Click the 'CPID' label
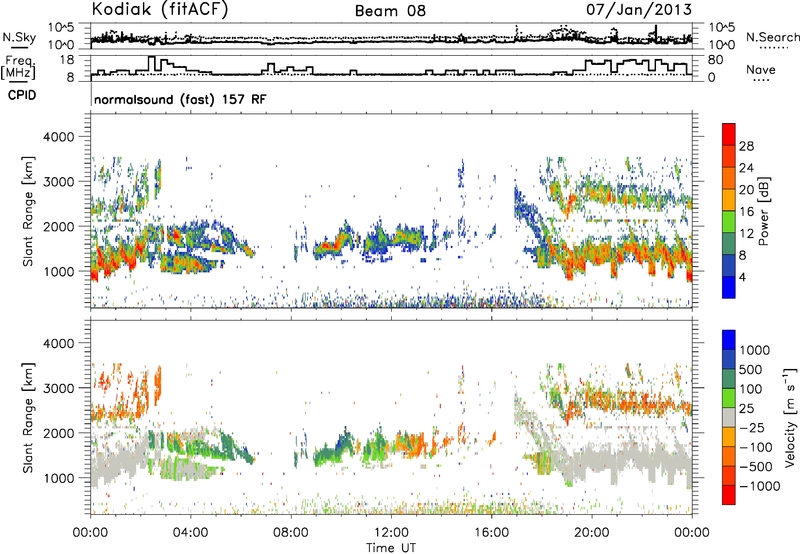Image resolution: width=800 pixels, height=554 pixels. [22, 95]
